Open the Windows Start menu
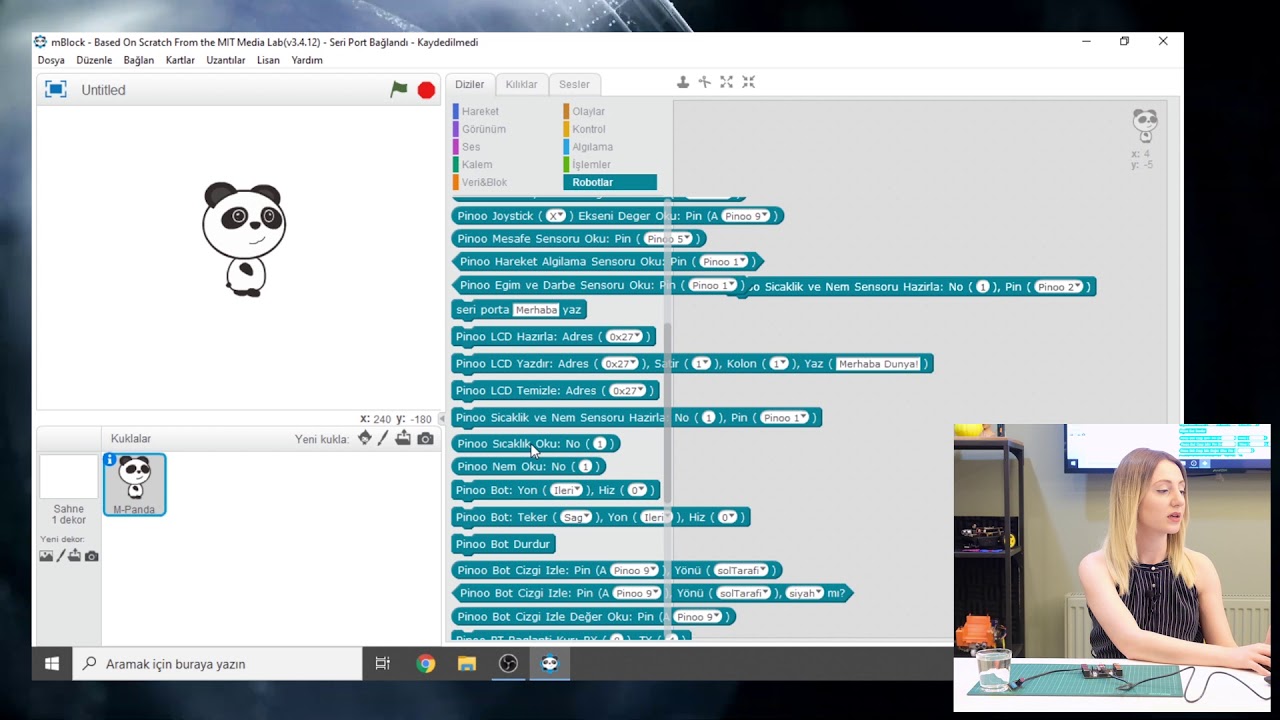 pos(52,663)
